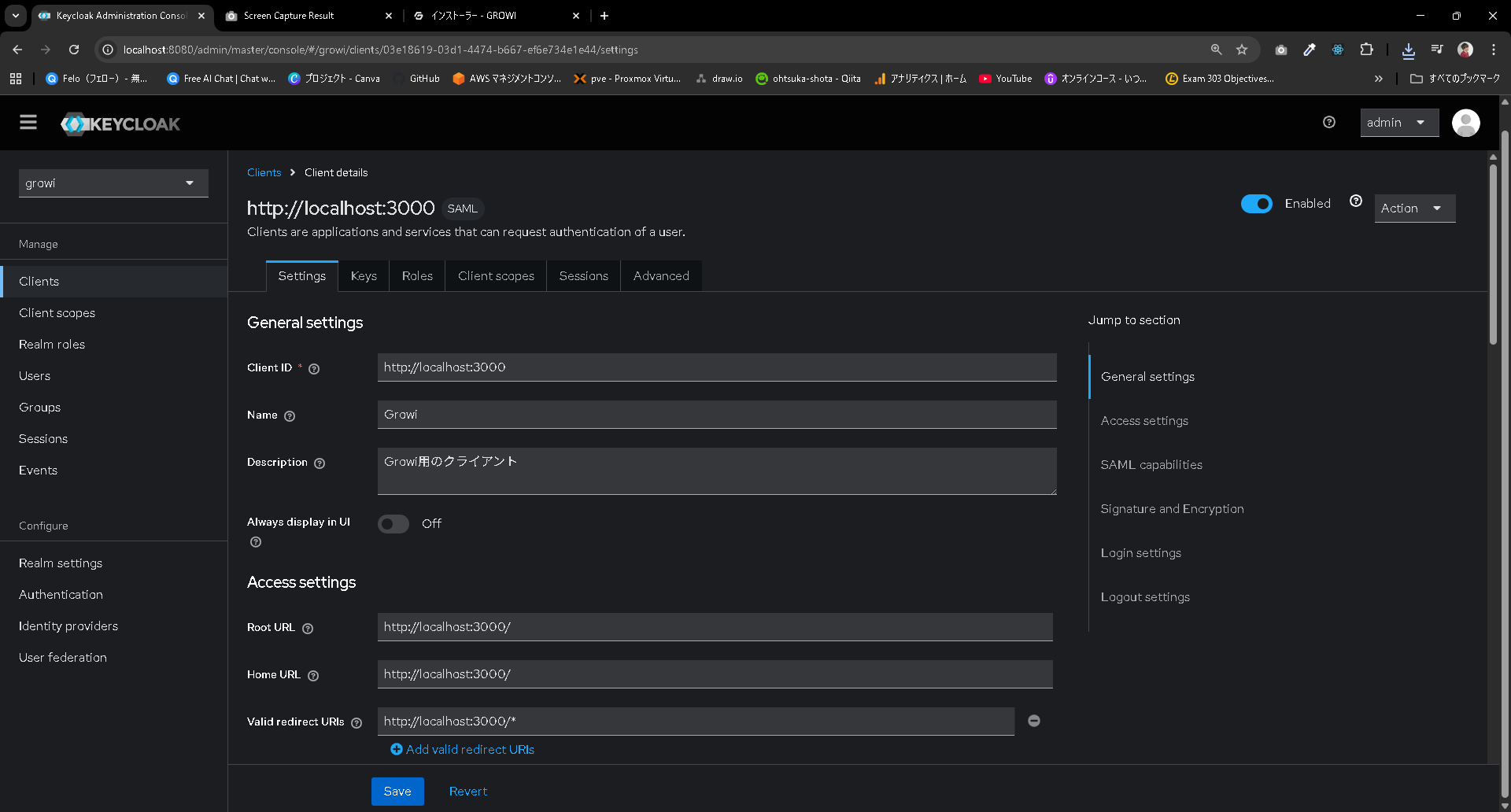Show help for Valid redirect URIs

357,723
